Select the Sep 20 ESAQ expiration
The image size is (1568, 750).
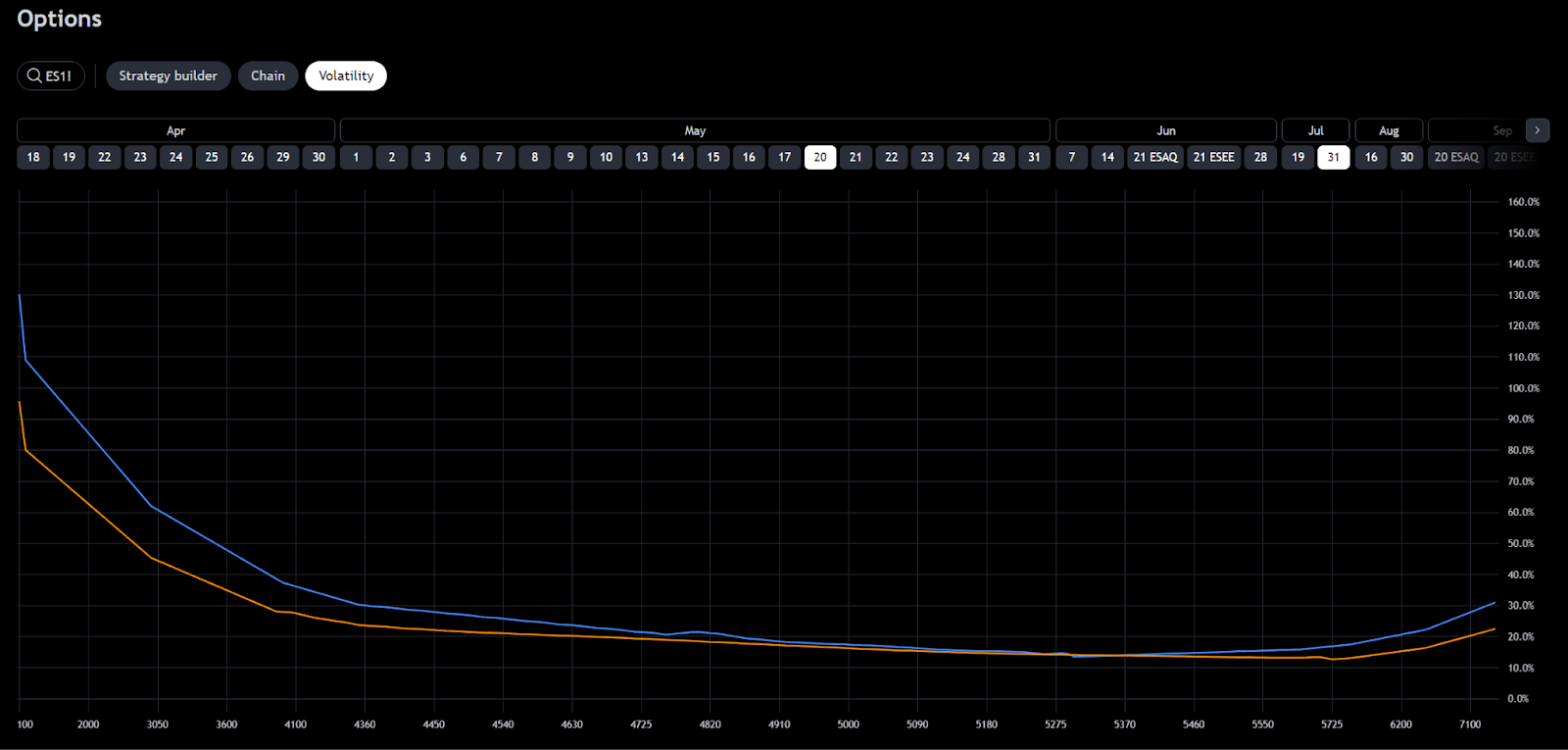(1456, 157)
